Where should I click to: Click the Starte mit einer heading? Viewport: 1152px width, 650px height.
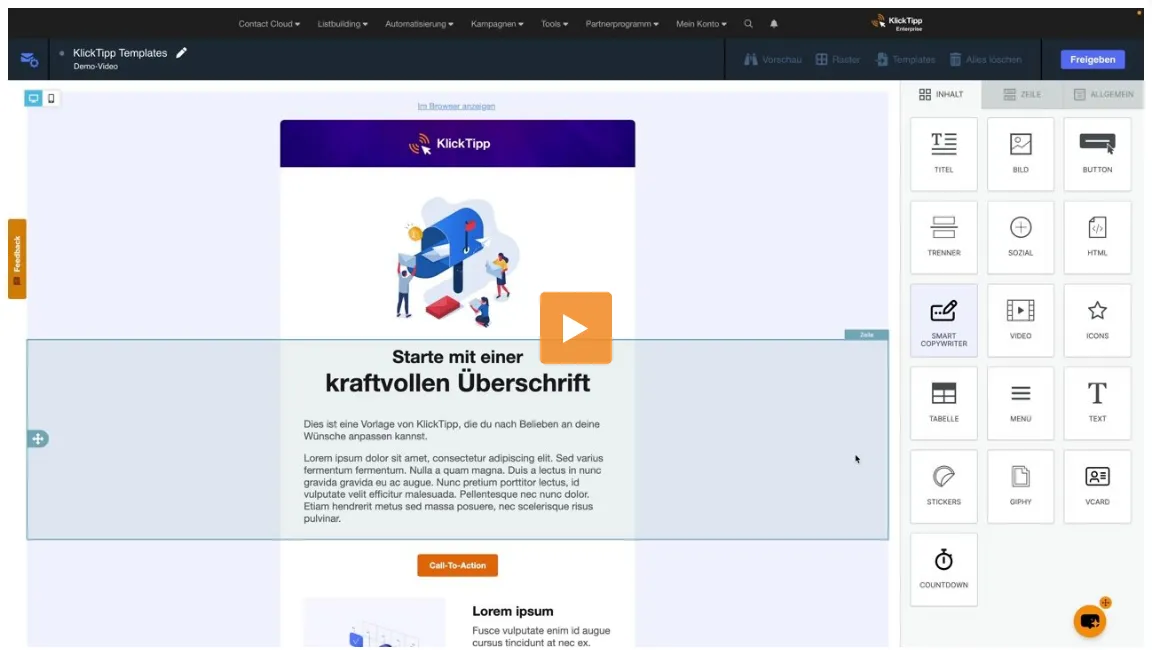(458, 357)
